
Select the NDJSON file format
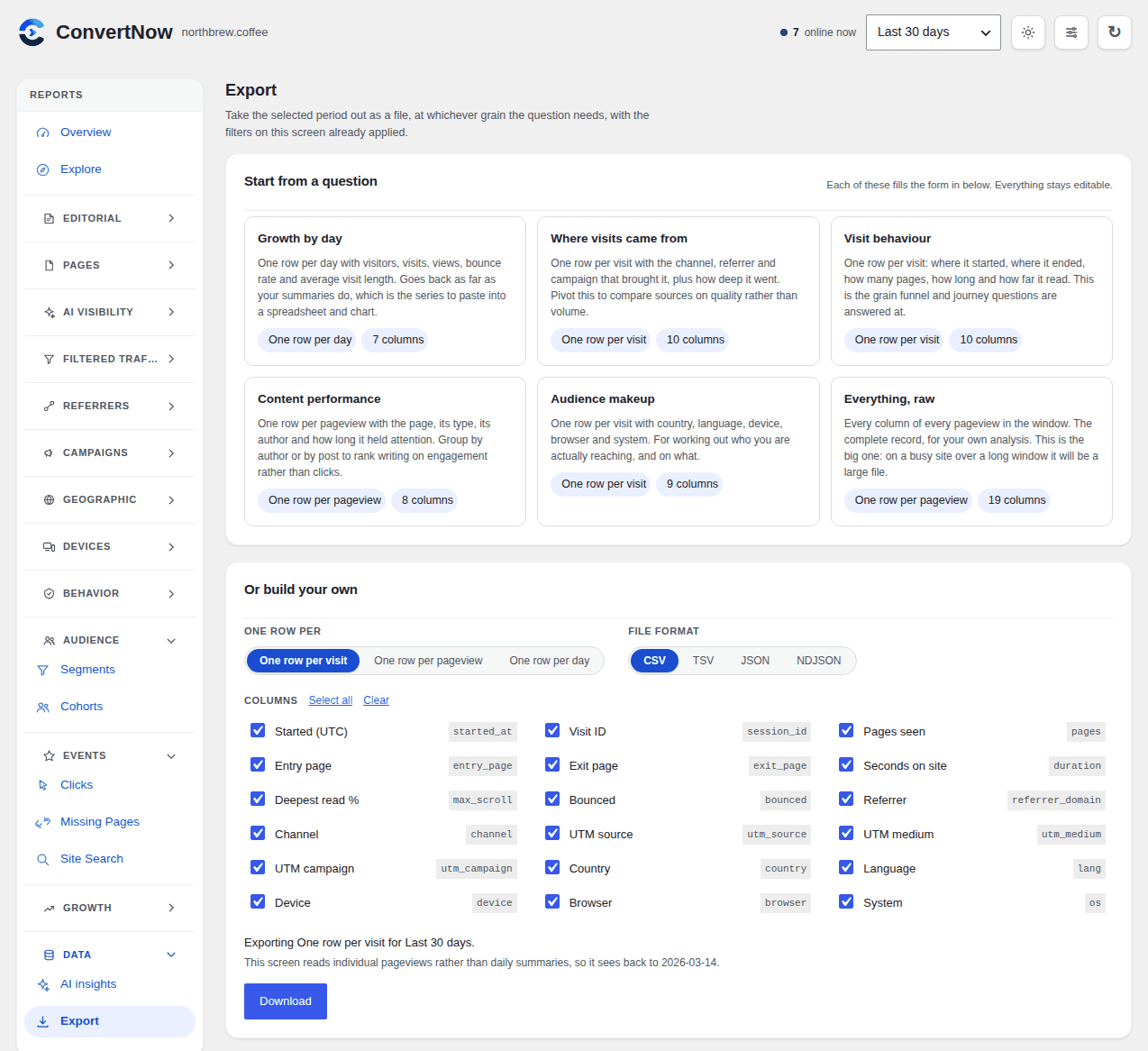pyautogui.click(x=819, y=661)
